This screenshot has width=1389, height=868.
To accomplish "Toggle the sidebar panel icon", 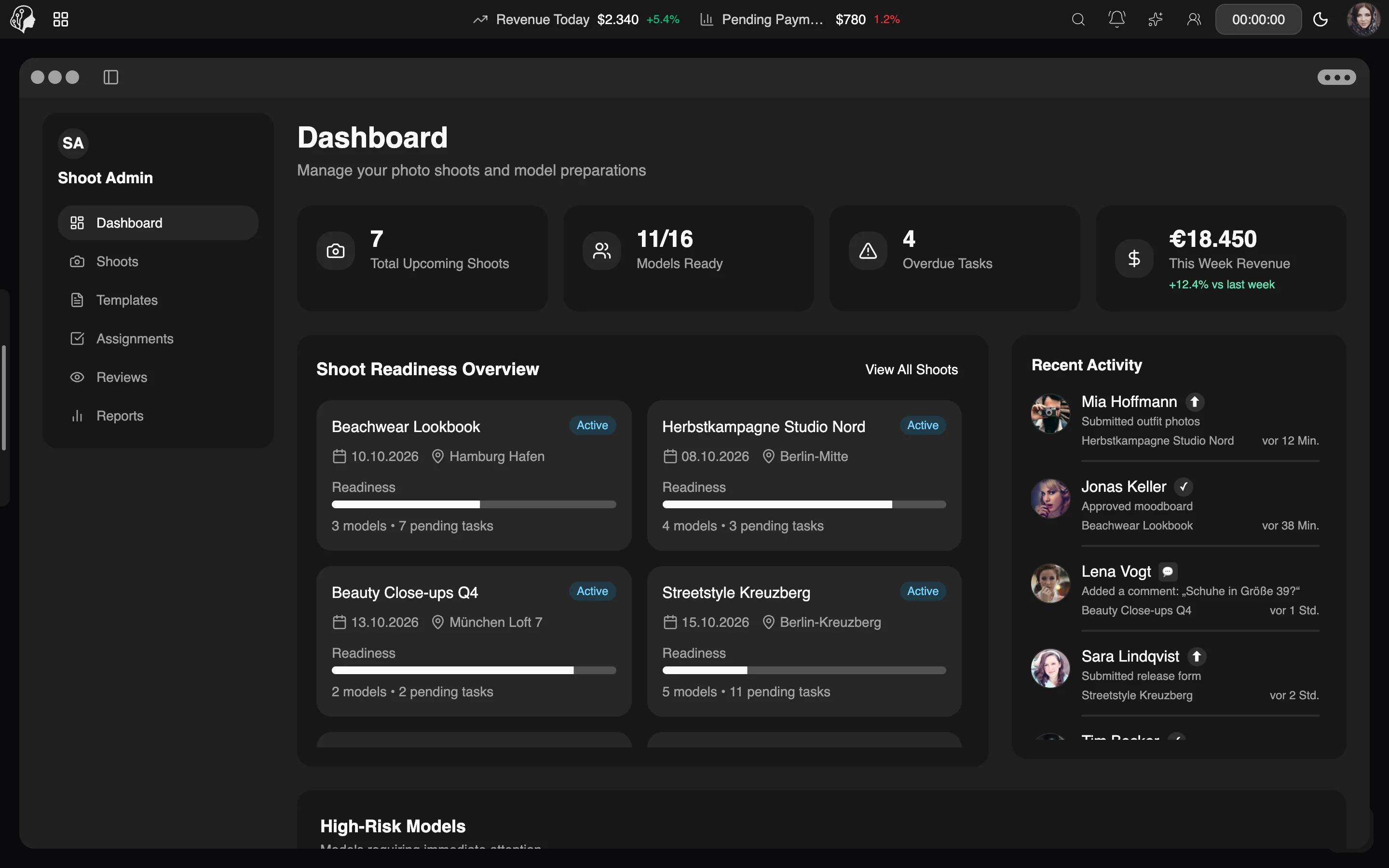I will point(111,77).
